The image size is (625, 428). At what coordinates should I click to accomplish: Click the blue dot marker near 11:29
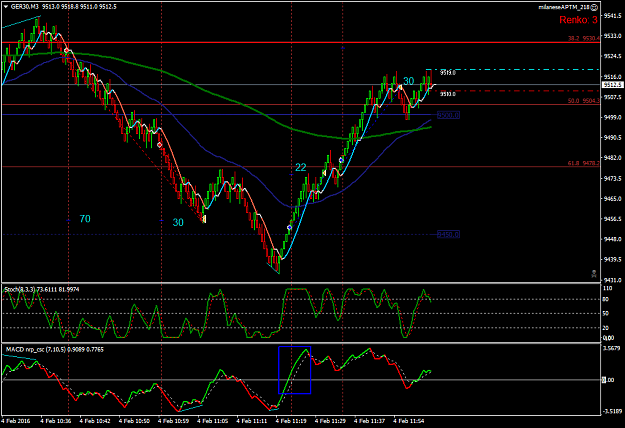click(x=341, y=160)
